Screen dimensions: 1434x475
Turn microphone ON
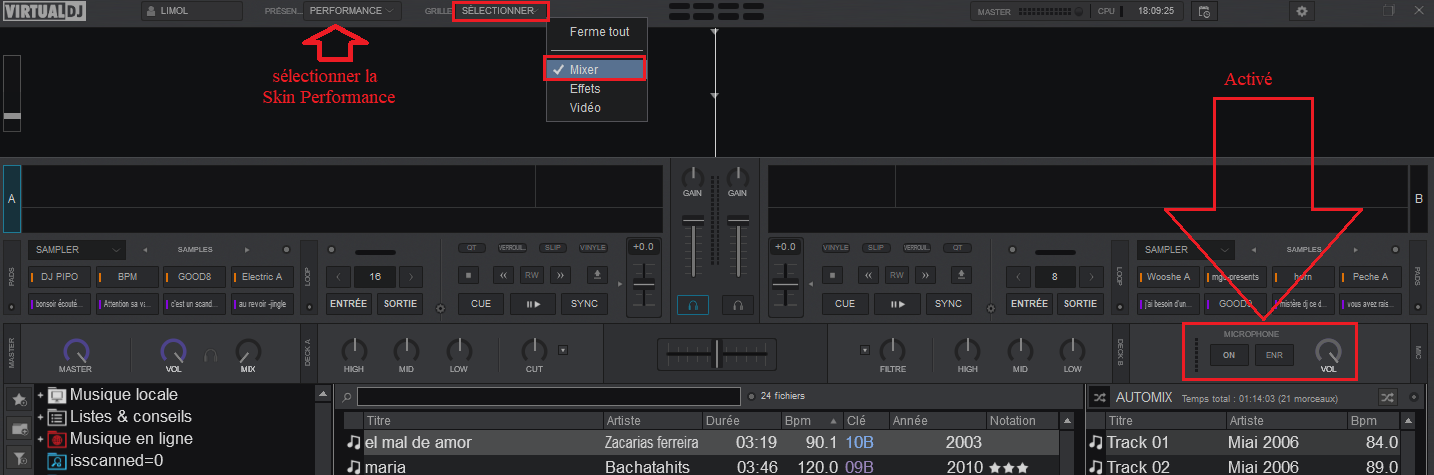(1229, 354)
